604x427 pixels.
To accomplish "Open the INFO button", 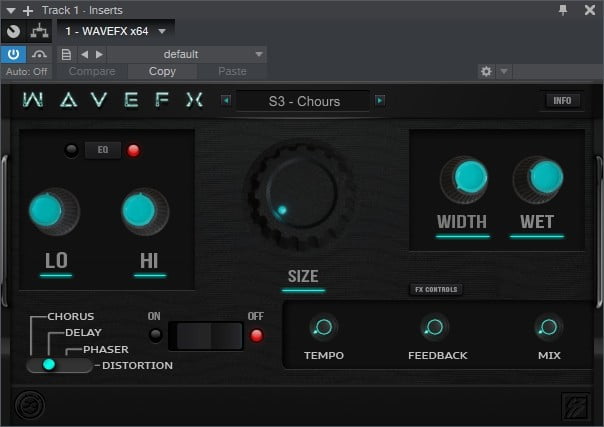I will click(x=562, y=101).
